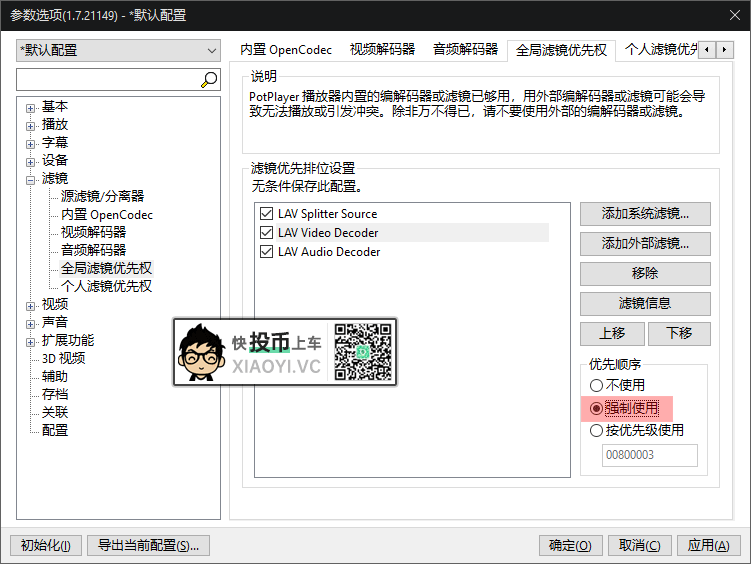This screenshot has height=564, width=751.
Task: Select 视频解码器 in the tree
Action: [93, 232]
